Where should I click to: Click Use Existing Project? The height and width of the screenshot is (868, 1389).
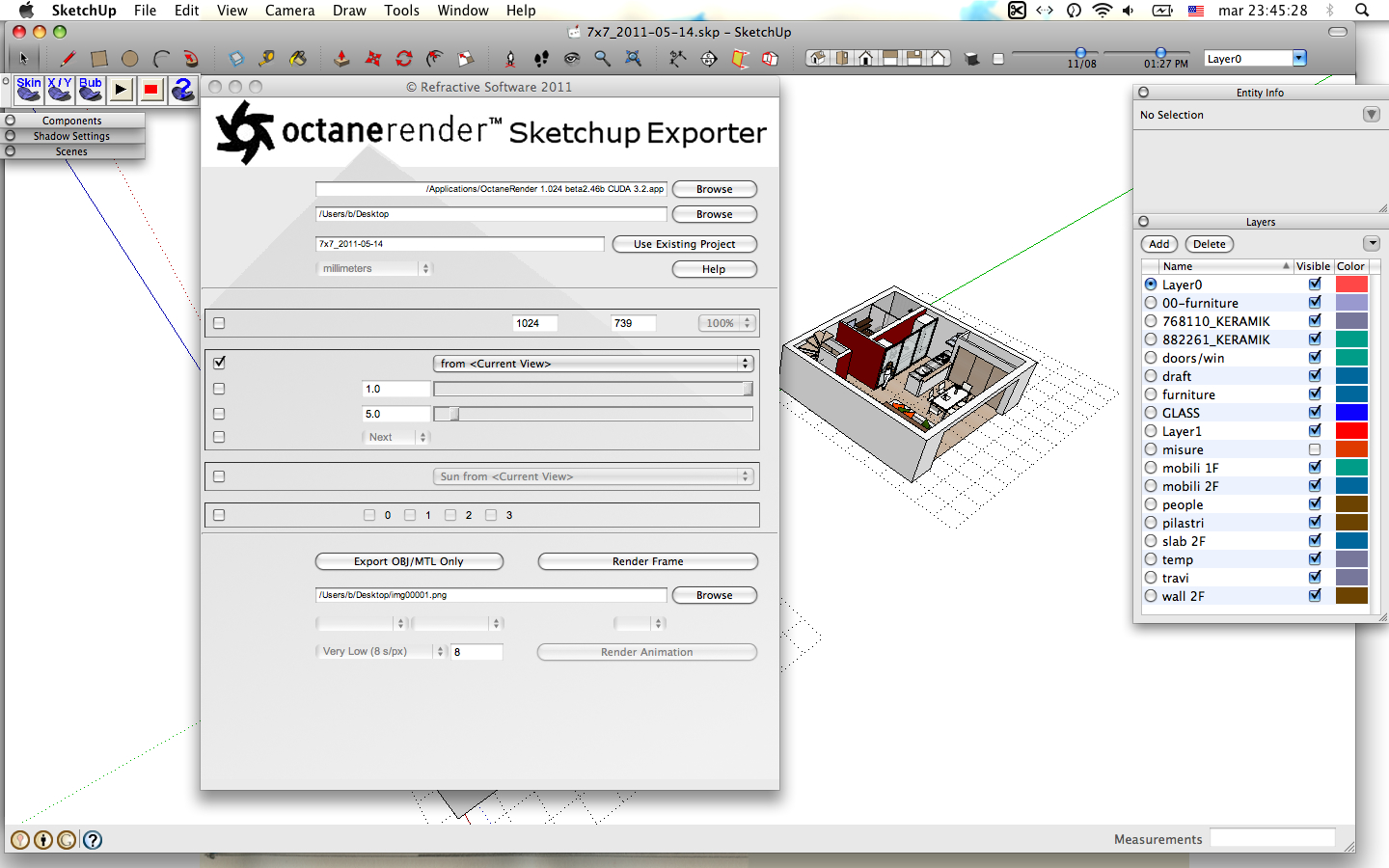pos(685,244)
